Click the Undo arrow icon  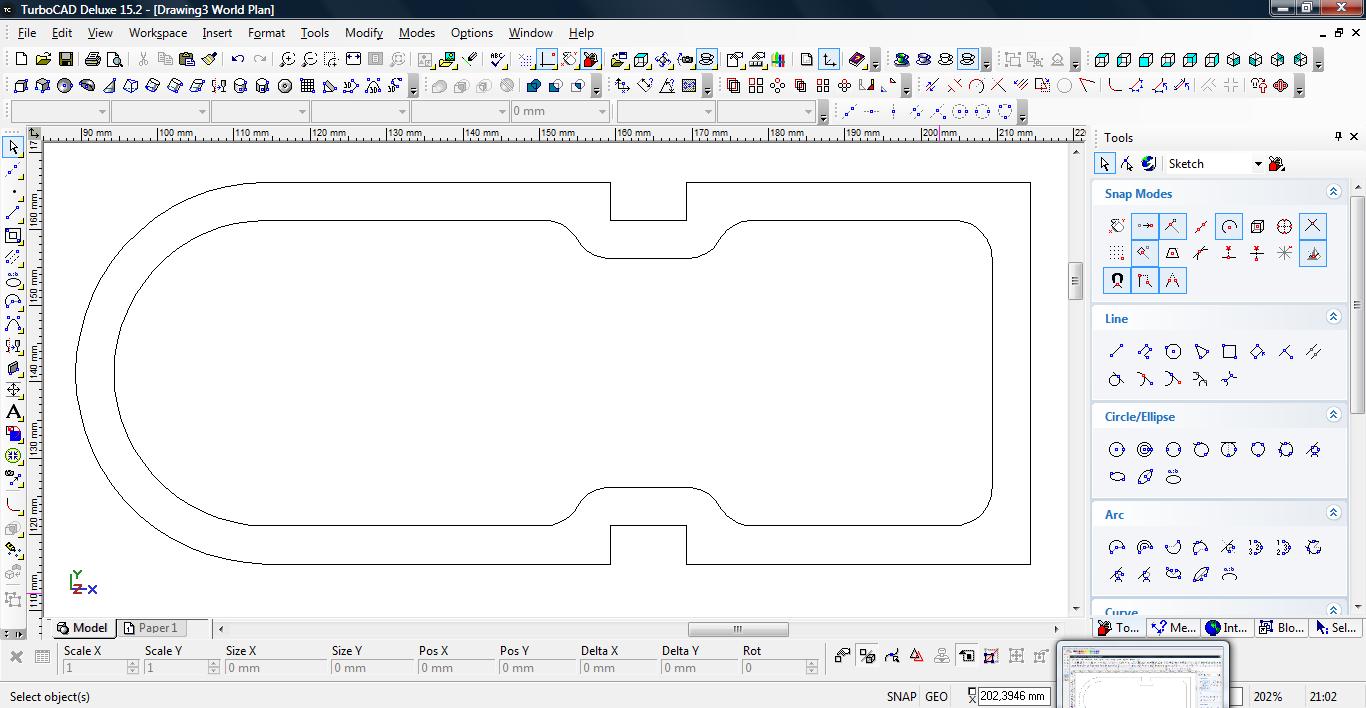click(x=238, y=60)
